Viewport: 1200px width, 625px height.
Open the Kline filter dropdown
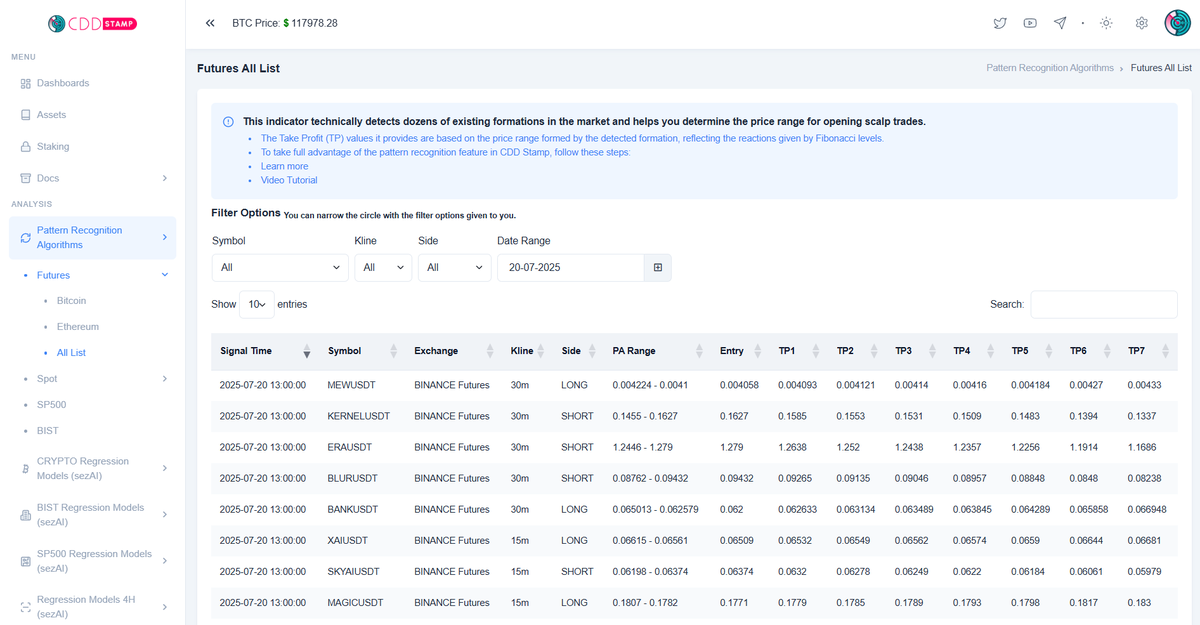[383, 267]
